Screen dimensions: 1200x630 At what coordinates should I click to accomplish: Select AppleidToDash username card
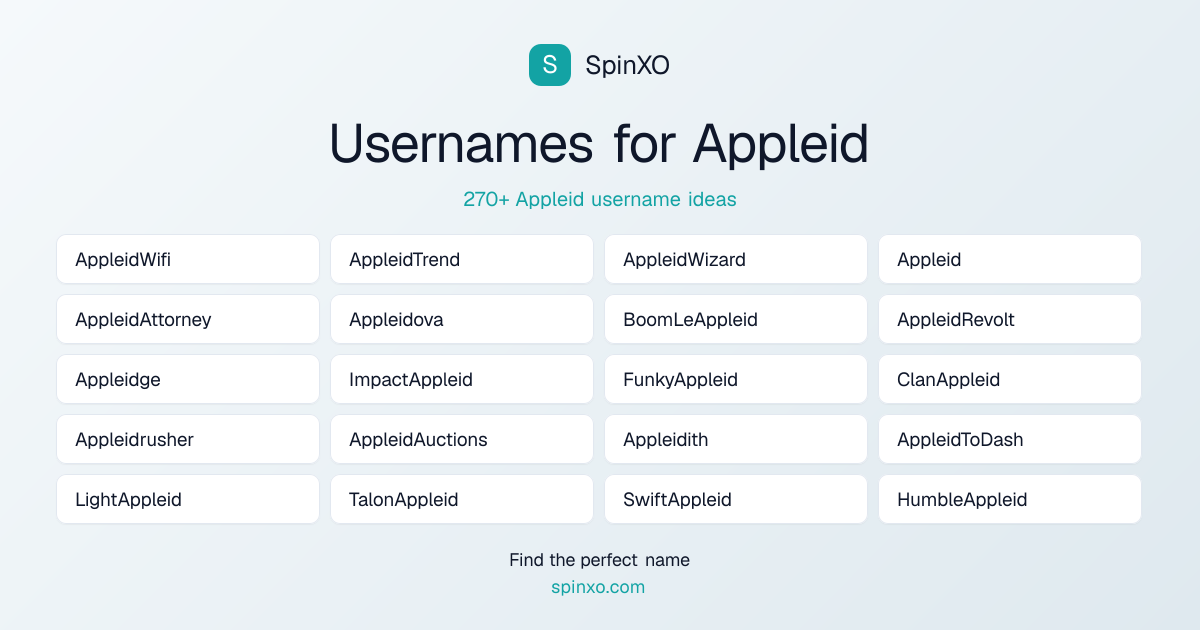click(1010, 440)
